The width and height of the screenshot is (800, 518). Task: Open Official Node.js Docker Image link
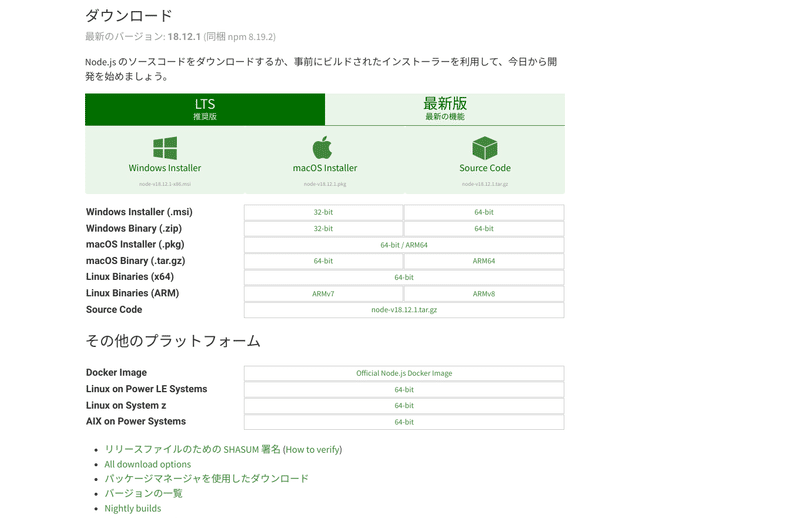[404, 374]
